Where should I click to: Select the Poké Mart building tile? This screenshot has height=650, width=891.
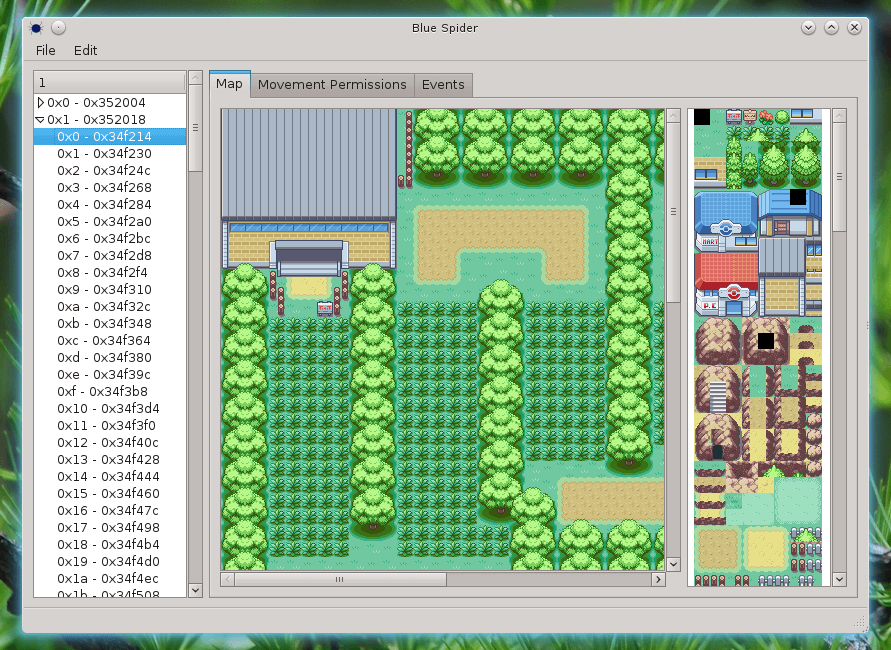725,221
